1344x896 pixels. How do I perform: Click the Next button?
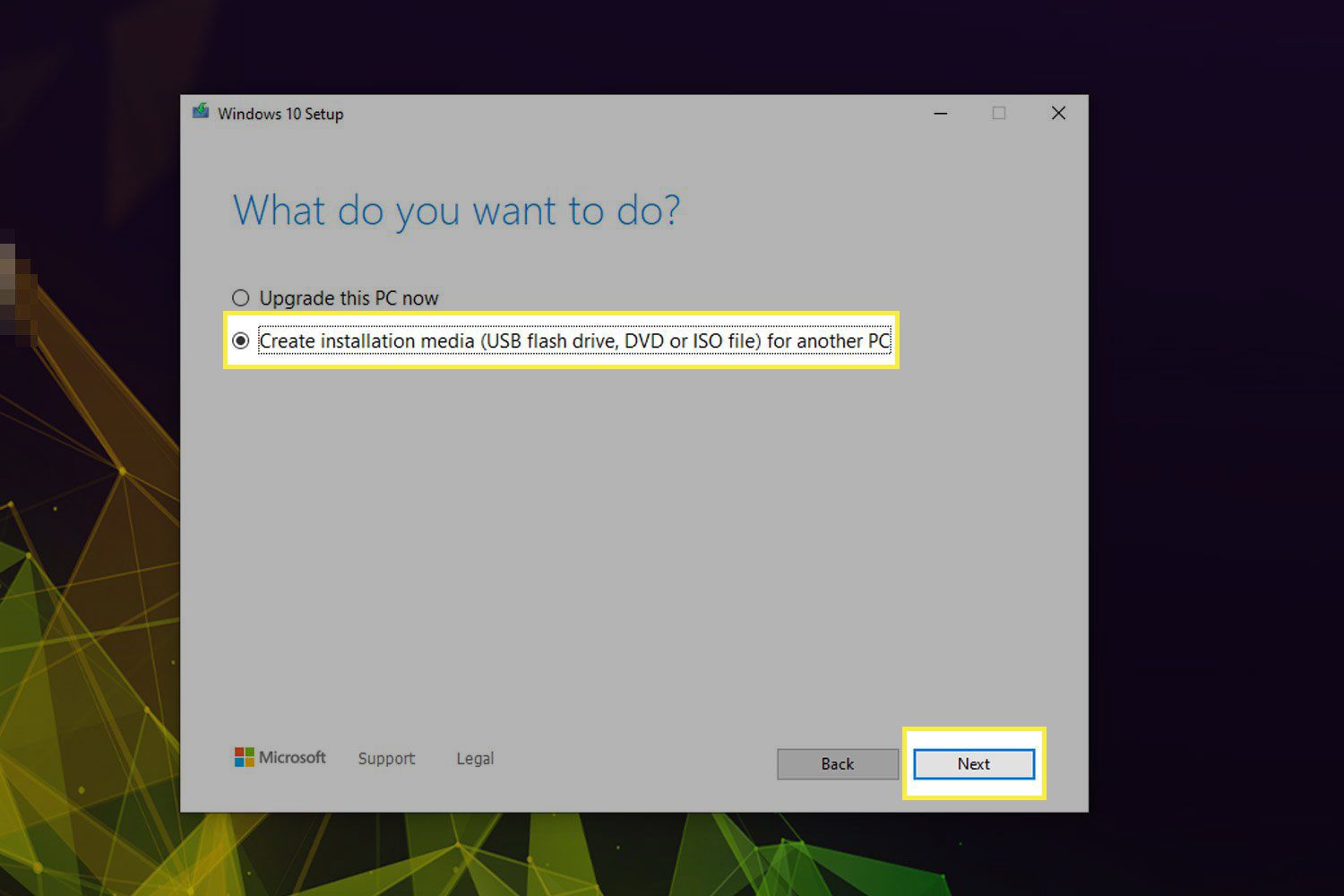(x=974, y=764)
